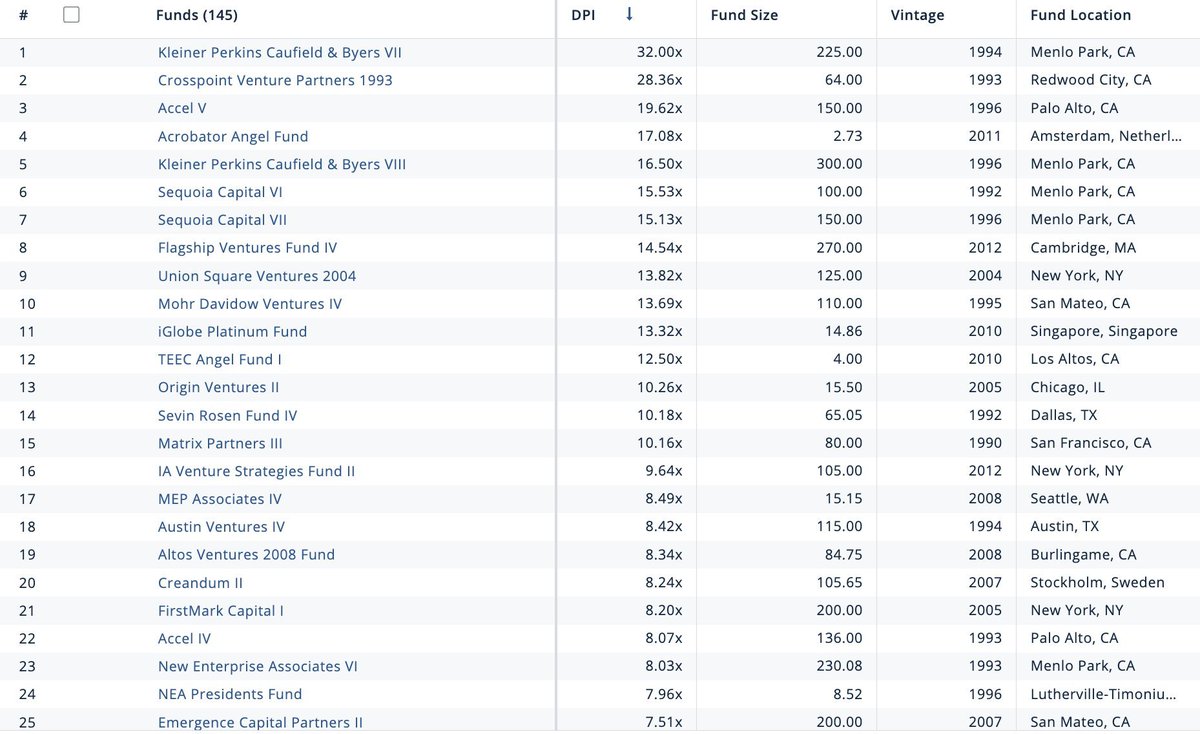The height and width of the screenshot is (734, 1200).
Task: Click fund size value 65.05
Action: click(842, 415)
